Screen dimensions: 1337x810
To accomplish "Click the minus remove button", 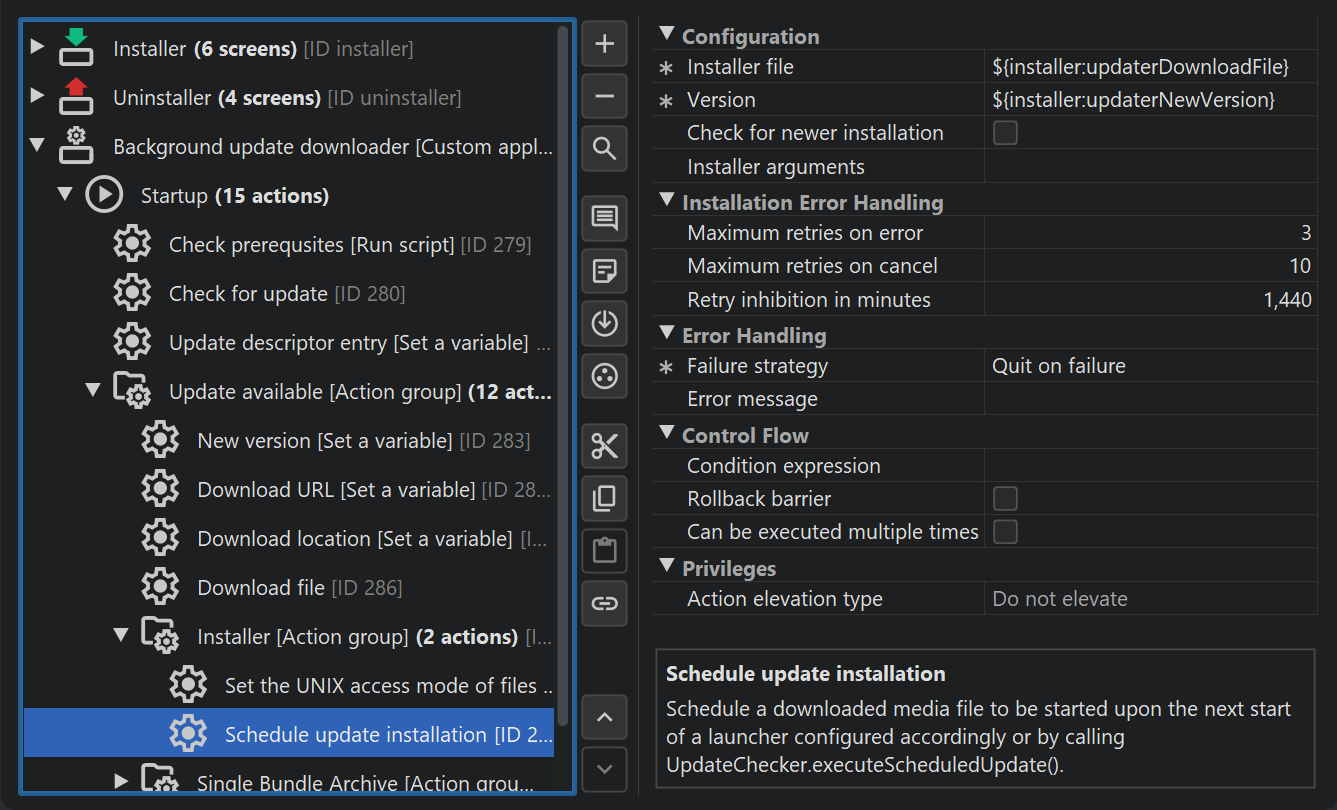I will click(x=604, y=97).
